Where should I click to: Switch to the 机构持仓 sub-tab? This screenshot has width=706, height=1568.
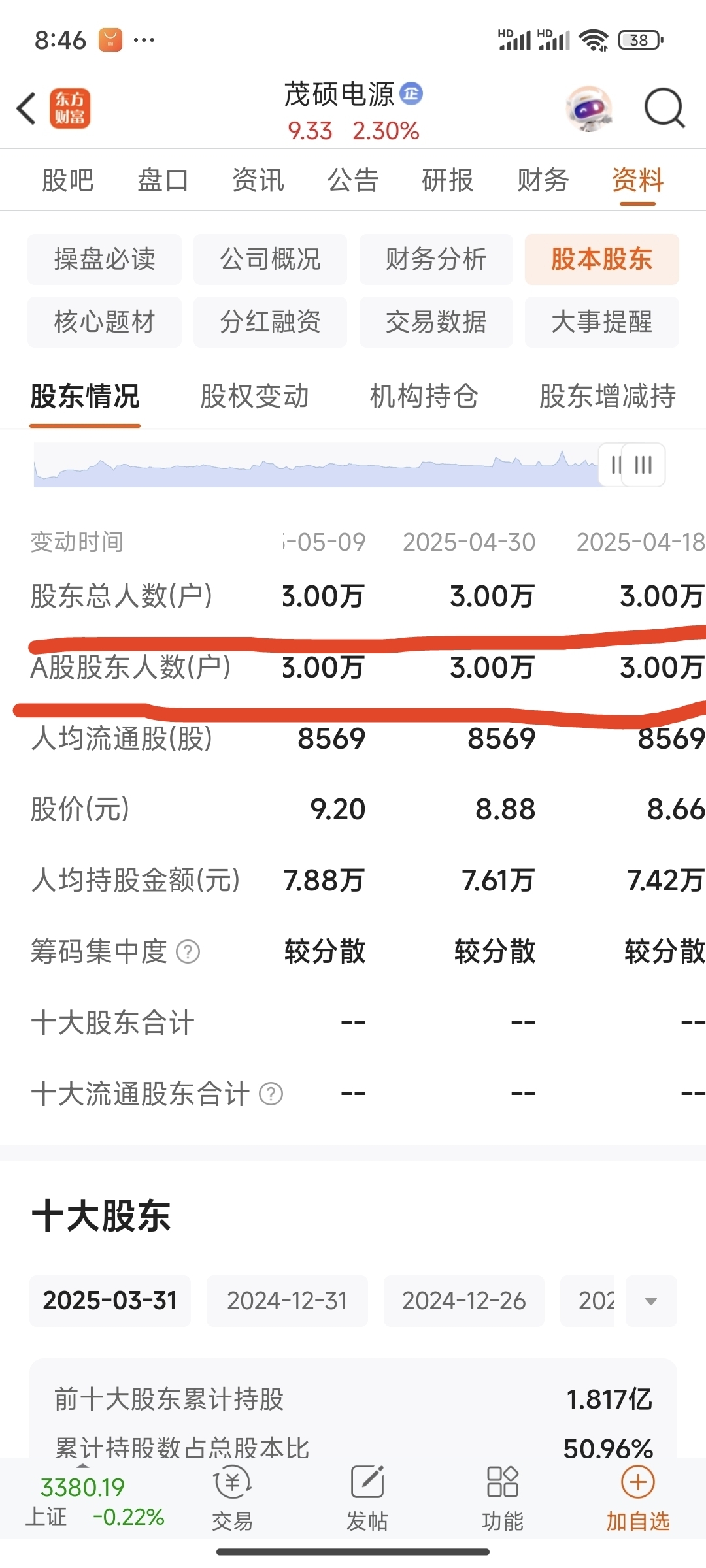click(424, 396)
